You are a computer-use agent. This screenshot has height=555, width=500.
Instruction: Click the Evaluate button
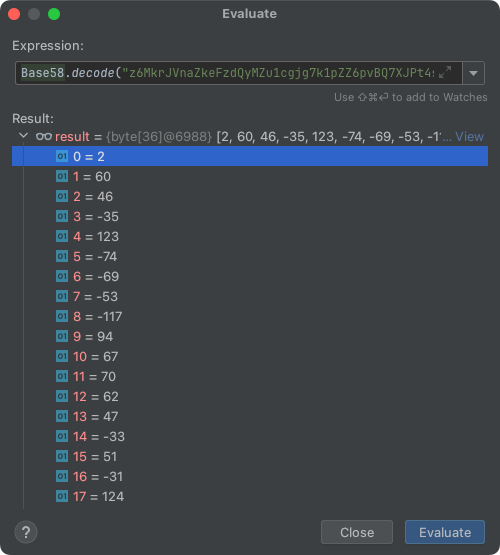[445, 532]
